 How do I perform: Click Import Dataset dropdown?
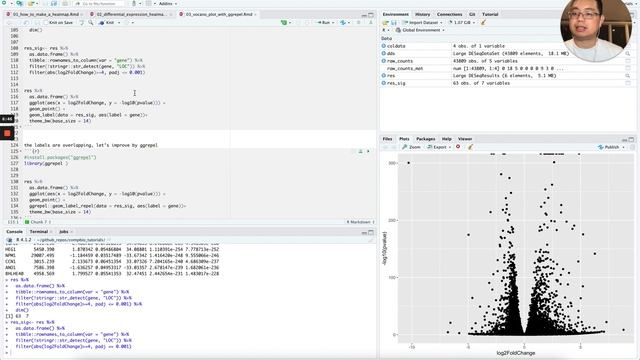(422, 22)
